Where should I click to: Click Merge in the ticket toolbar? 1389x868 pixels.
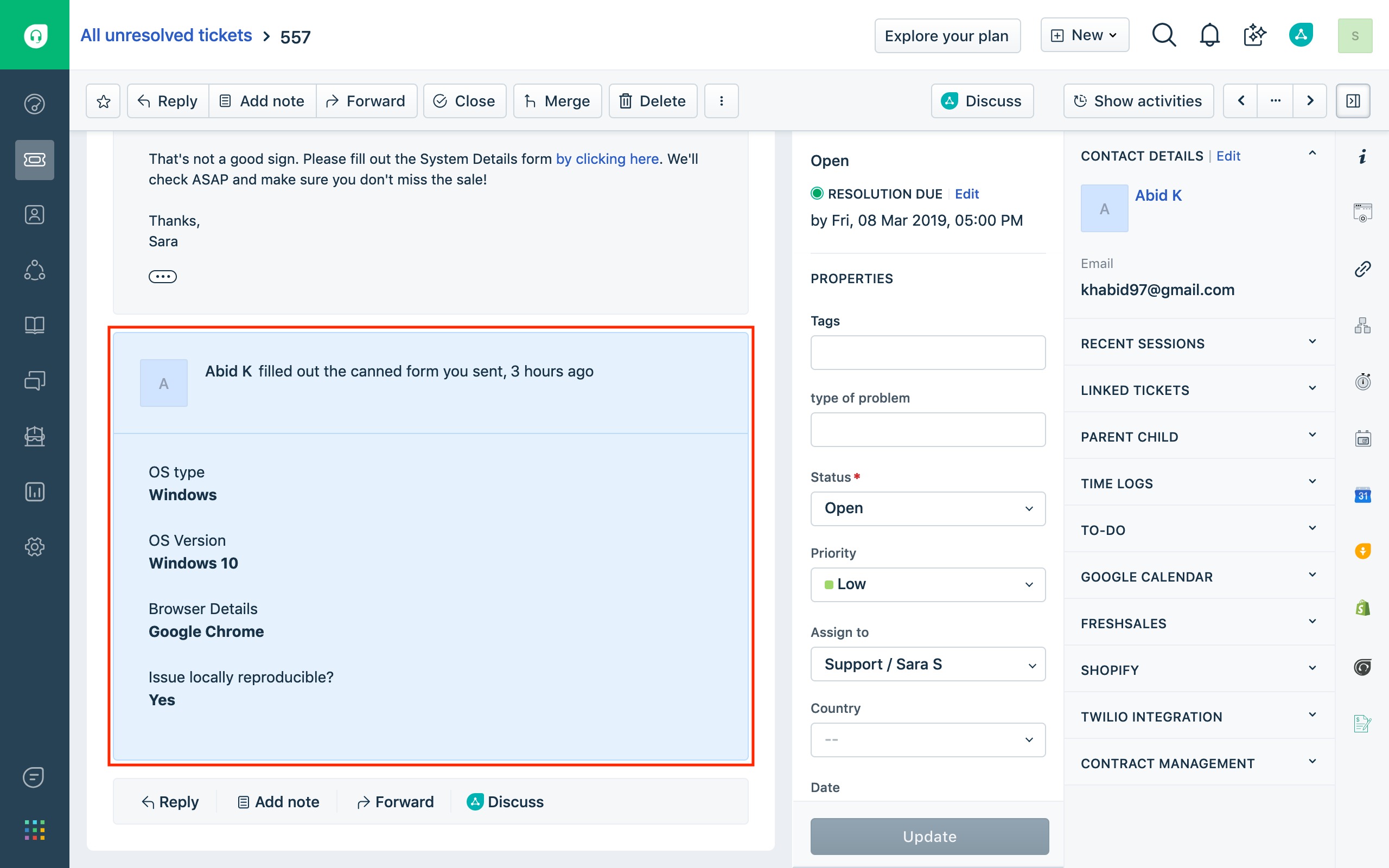[x=557, y=101]
